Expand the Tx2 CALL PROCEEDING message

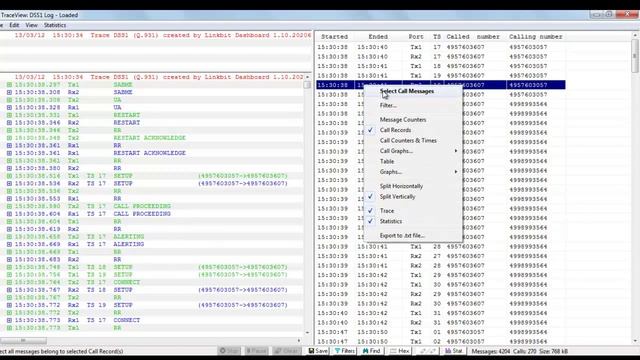[9, 206]
